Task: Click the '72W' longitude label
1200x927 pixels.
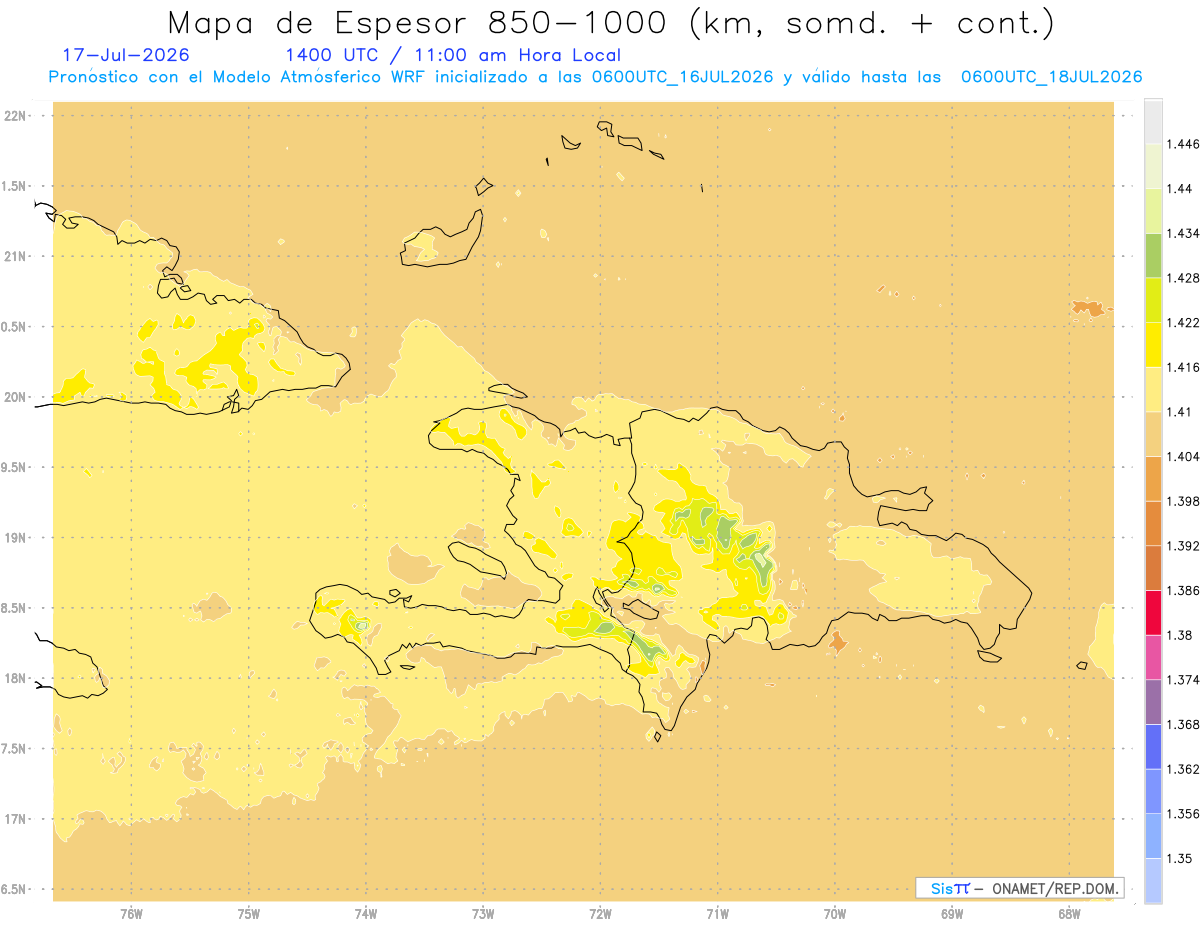Action: (600, 913)
